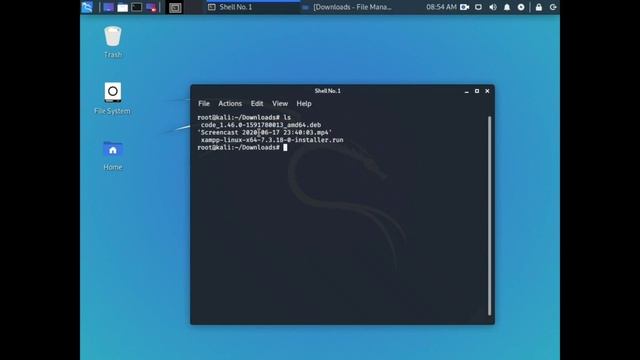640x360 pixels.
Task: Open the File menu in terminal
Action: [x=204, y=104]
